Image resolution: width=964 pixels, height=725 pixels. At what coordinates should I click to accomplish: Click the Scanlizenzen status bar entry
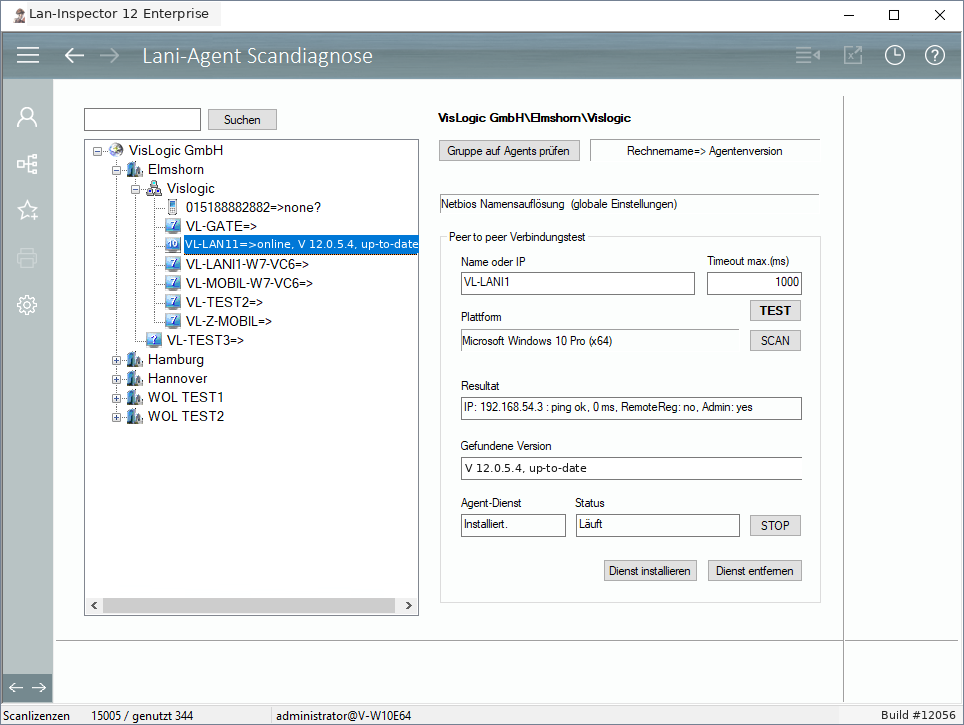pyautogui.click(x=36, y=716)
